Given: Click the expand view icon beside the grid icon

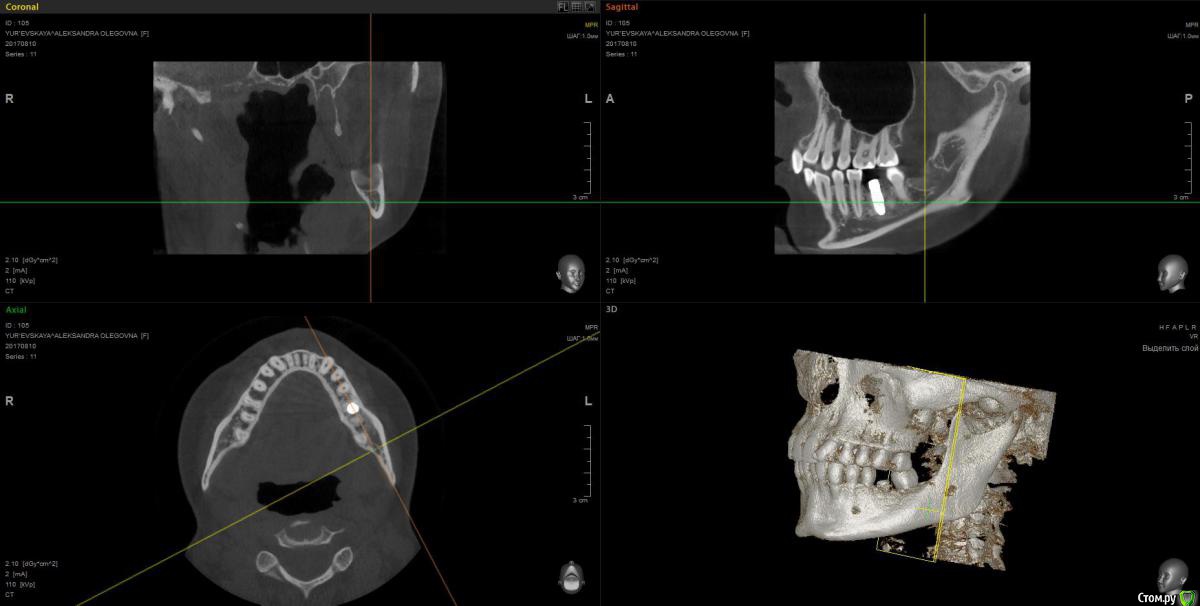Looking at the screenshot, I should (x=590, y=6).
